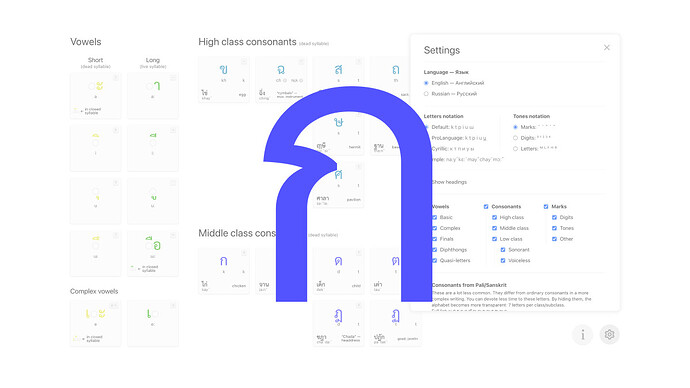
Task: Select the long vowel า letter
Action: point(157,86)
